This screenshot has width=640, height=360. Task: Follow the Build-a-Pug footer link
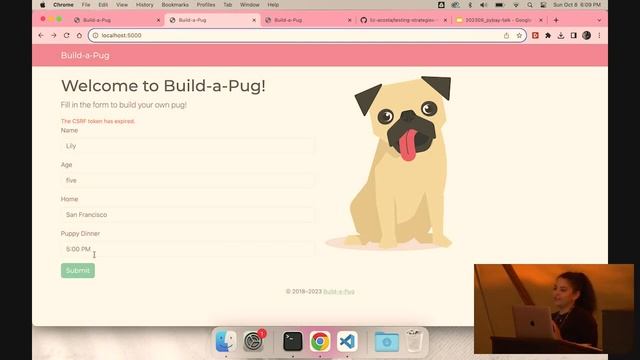click(339, 291)
